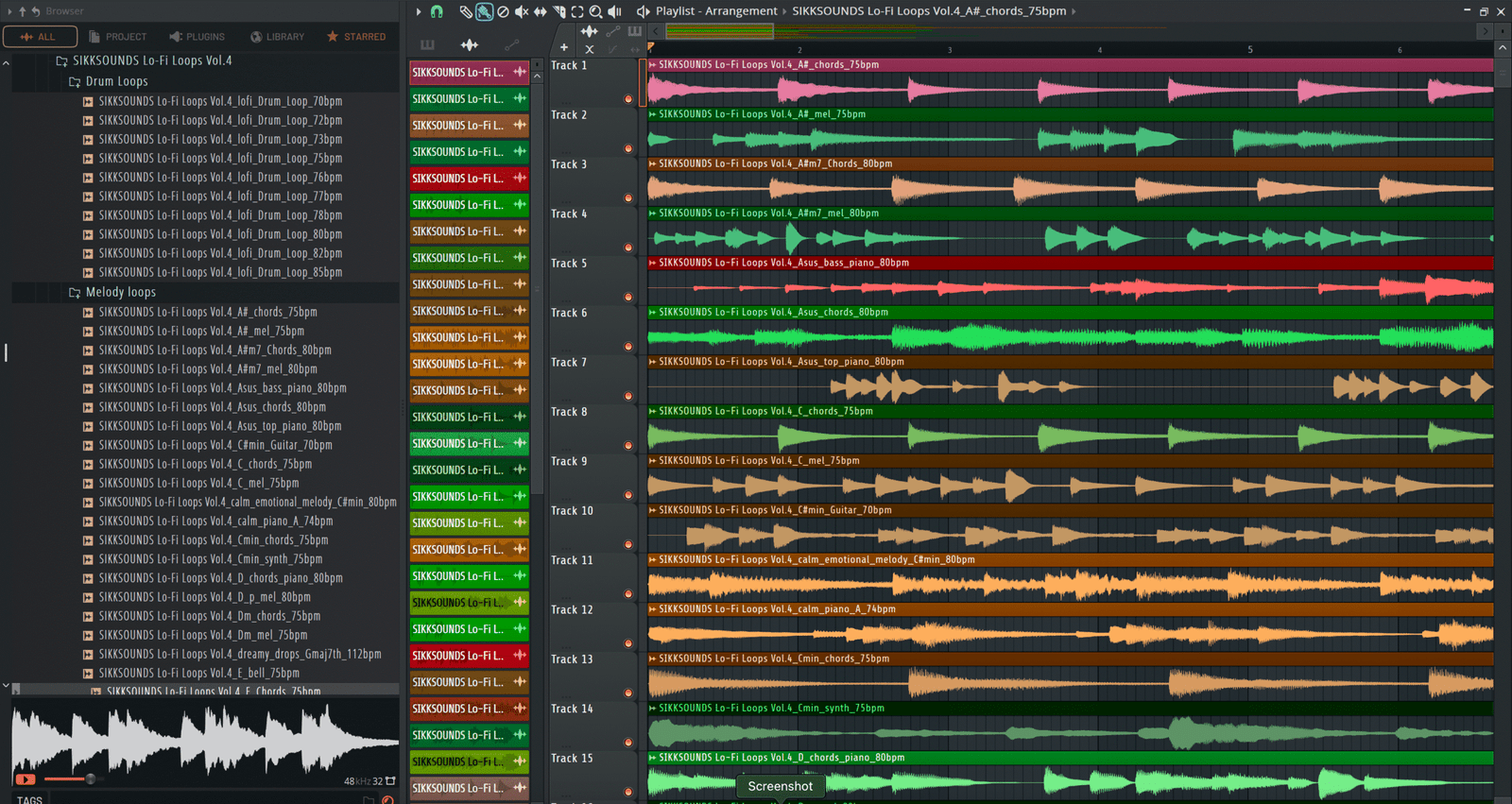Viewport: 1512px width, 804px height.
Task: Click the piano icon beside the minimap arrow
Action: point(634,31)
